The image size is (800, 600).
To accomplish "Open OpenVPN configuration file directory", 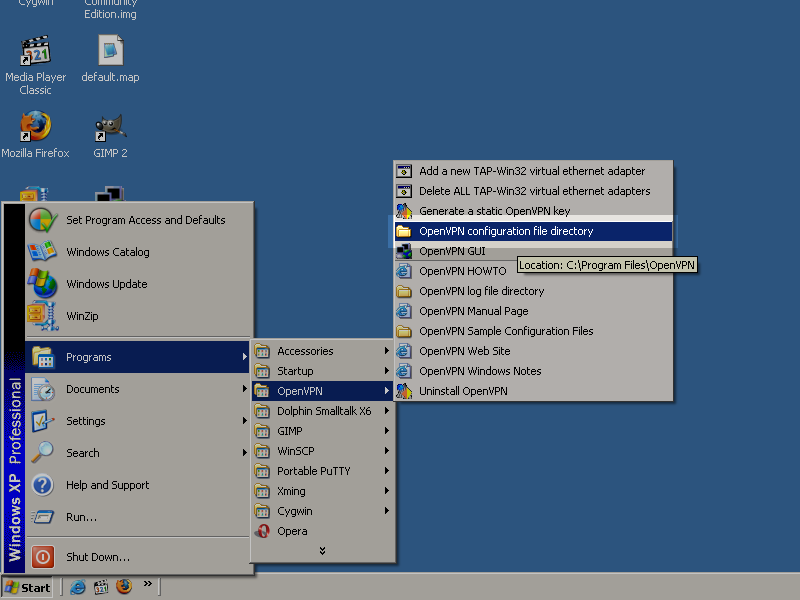I will [x=533, y=231].
